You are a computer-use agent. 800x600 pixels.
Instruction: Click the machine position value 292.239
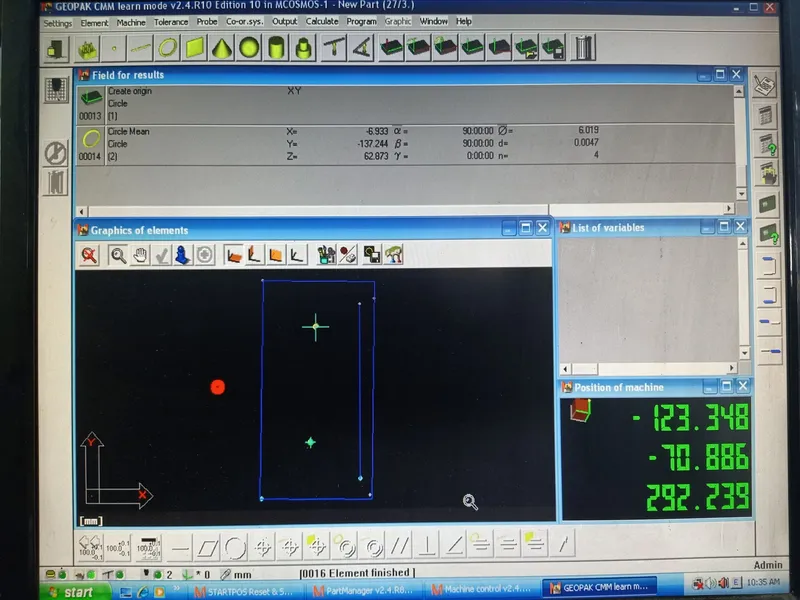(x=697, y=497)
